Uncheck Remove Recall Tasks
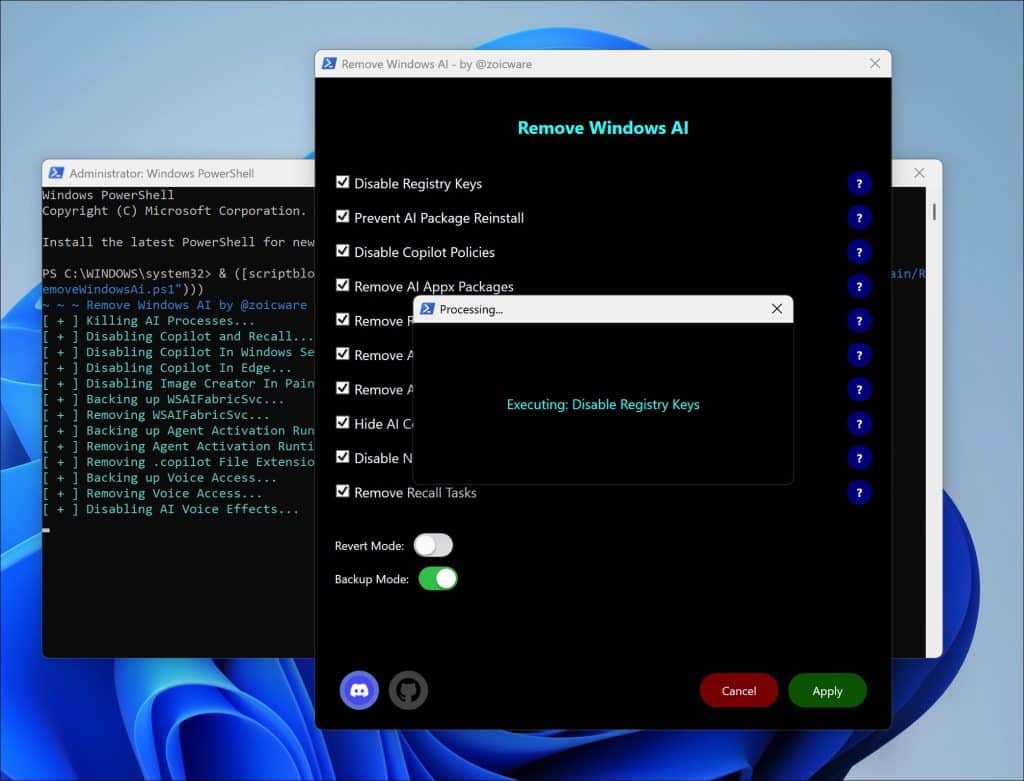 tap(343, 491)
